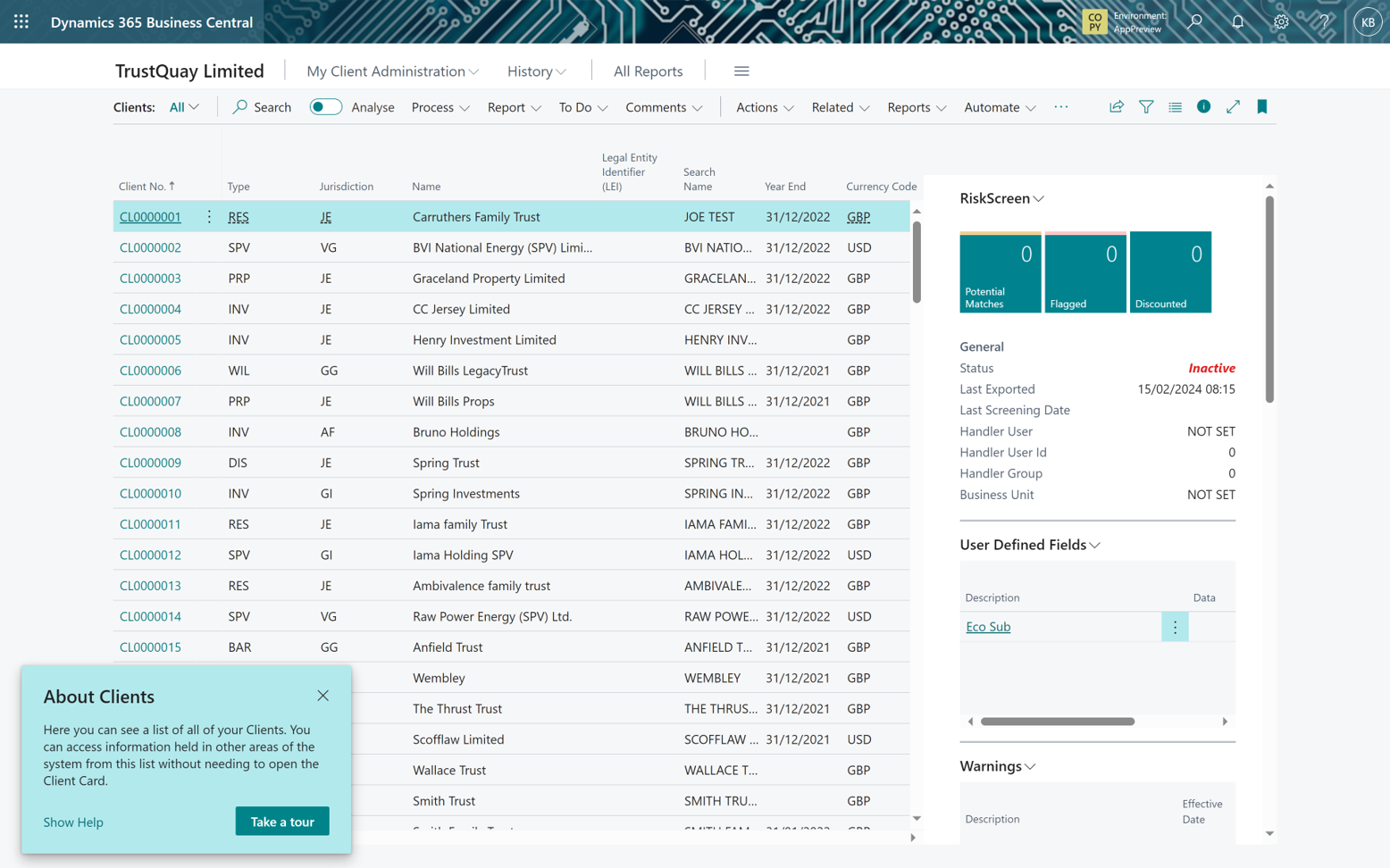The height and width of the screenshot is (868, 1390).
Task: Bookmark this page using the bookmark icon
Action: [x=1261, y=106]
